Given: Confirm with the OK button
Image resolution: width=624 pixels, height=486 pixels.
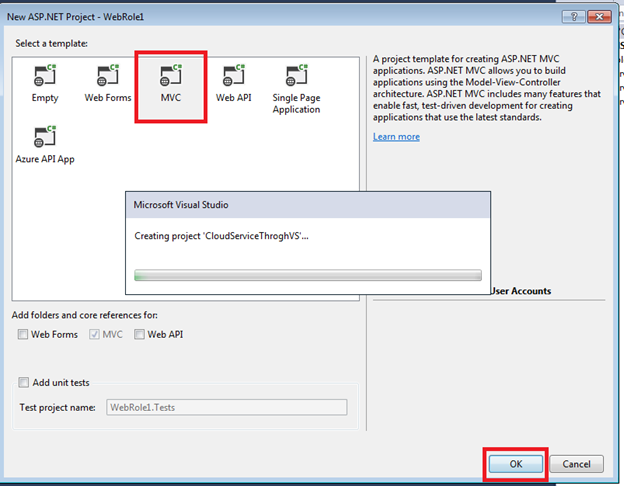Looking at the screenshot, I should [x=515, y=464].
